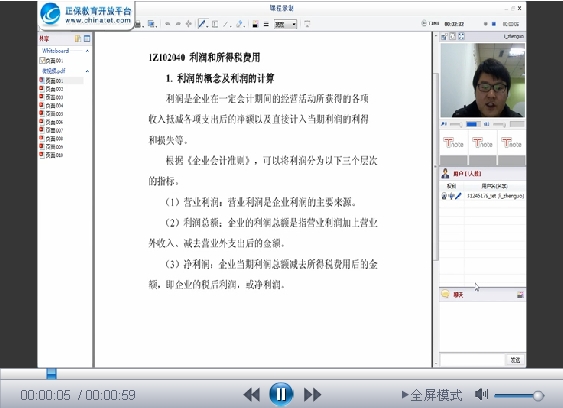Expand webcam video to fullscreen icon

click(461, 36)
